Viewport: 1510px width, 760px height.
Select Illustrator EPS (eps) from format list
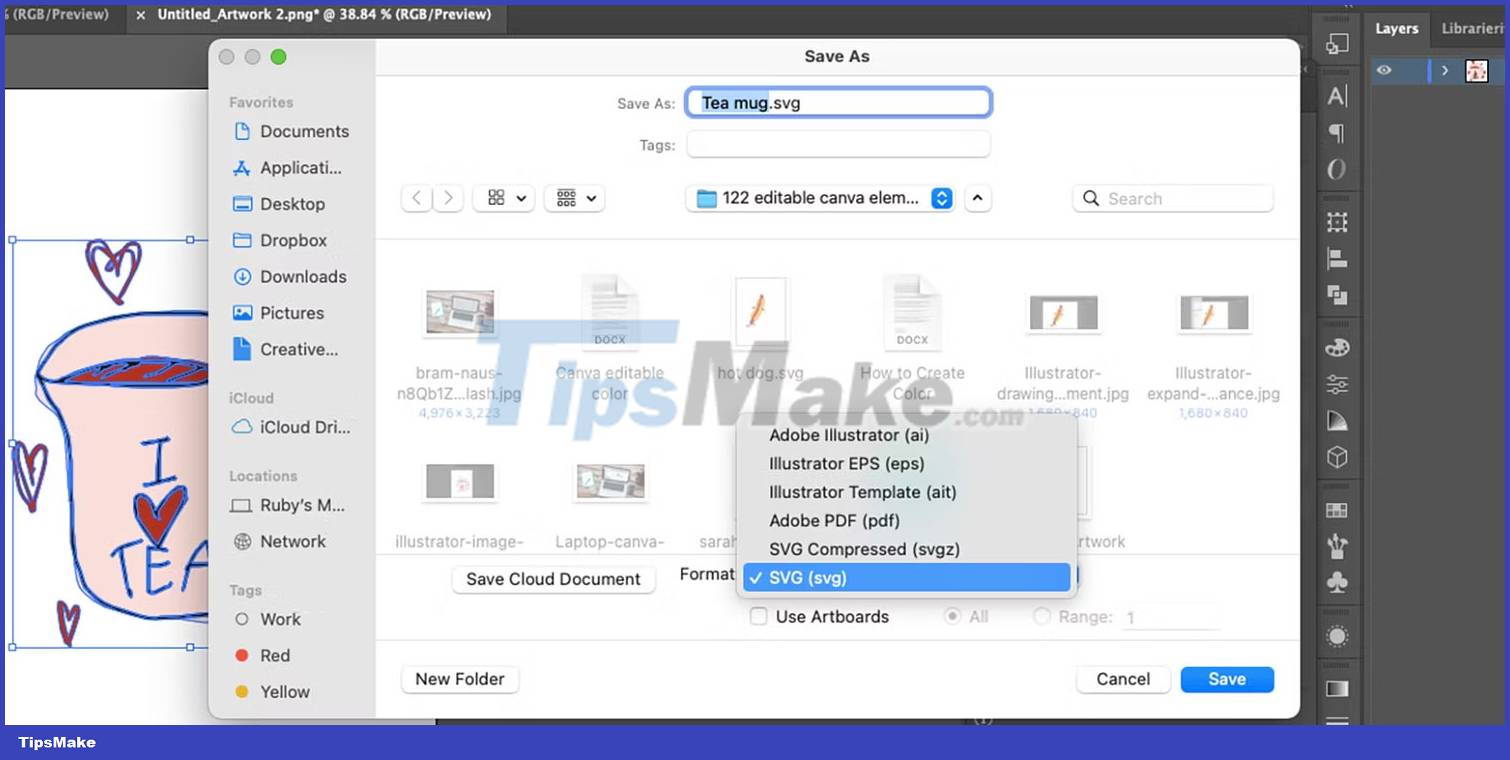tap(846, 464)
